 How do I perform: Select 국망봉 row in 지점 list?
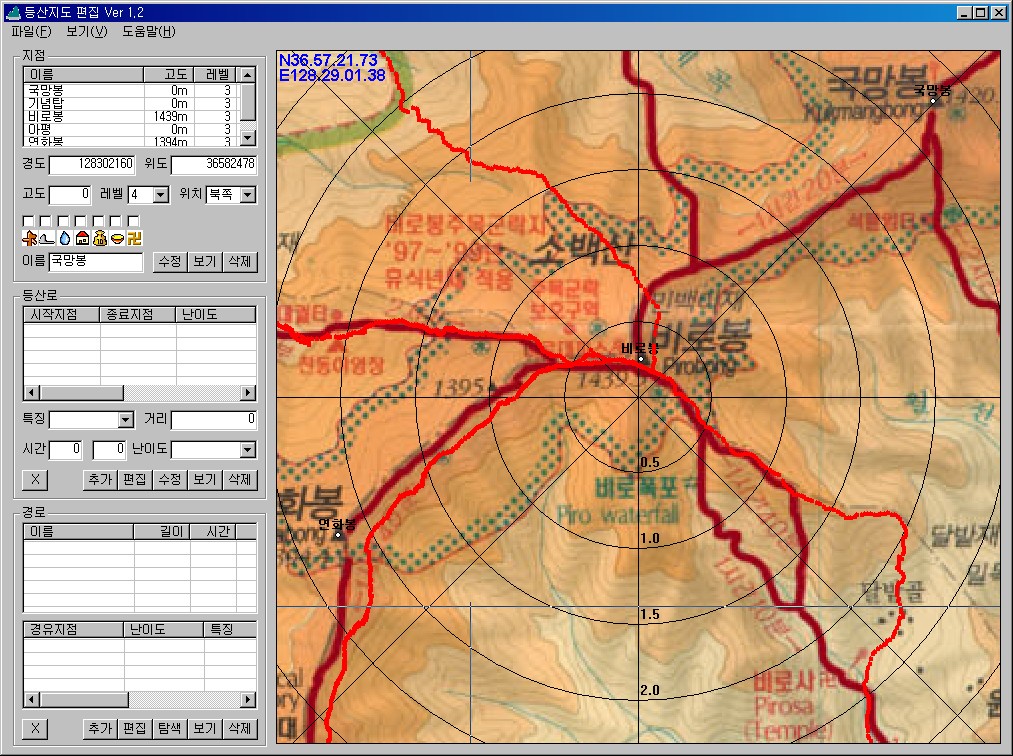point(131,90)
